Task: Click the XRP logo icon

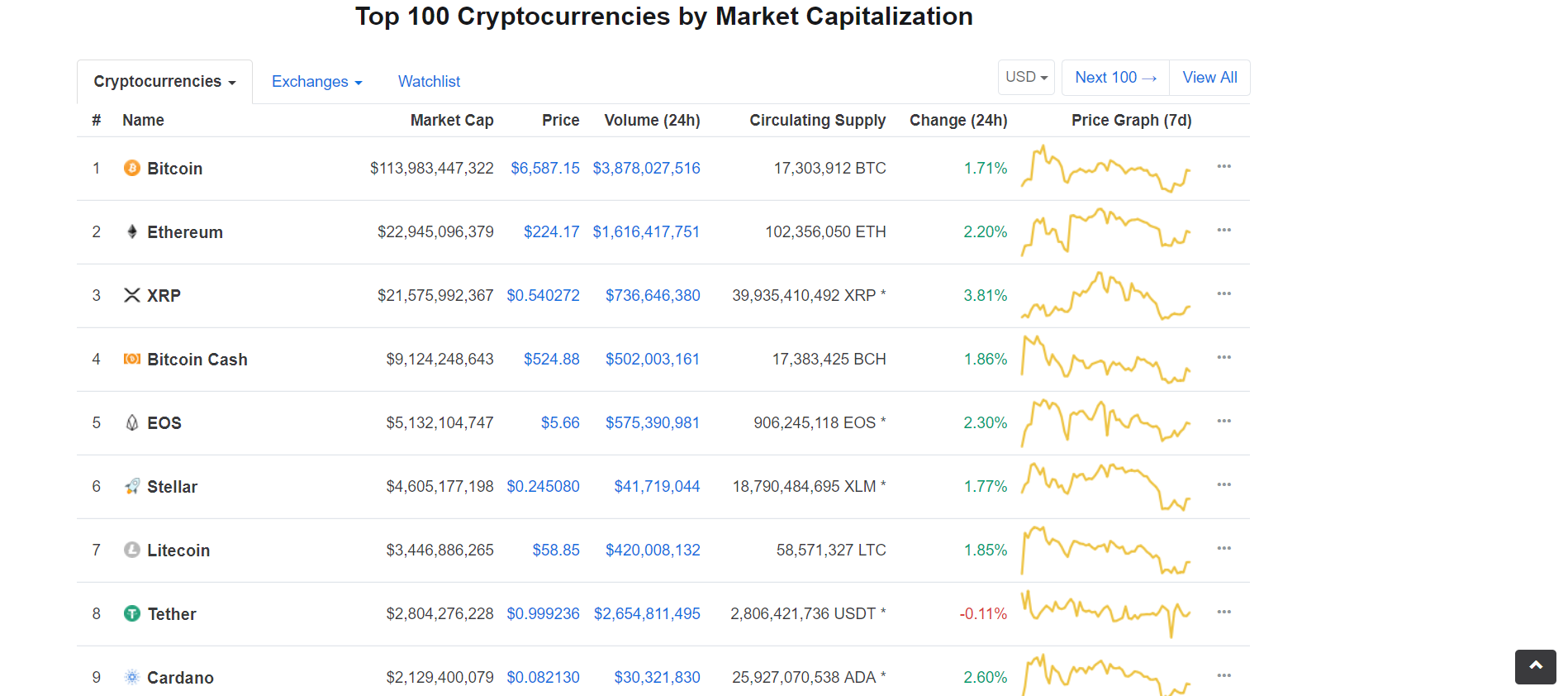Action: click(x=131, y=296)
